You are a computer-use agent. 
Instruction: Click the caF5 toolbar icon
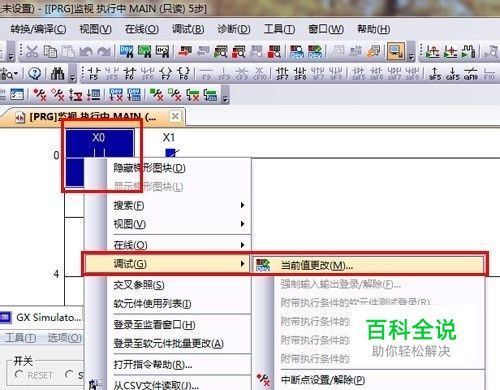pyautogui.click(x=453, y=73)
